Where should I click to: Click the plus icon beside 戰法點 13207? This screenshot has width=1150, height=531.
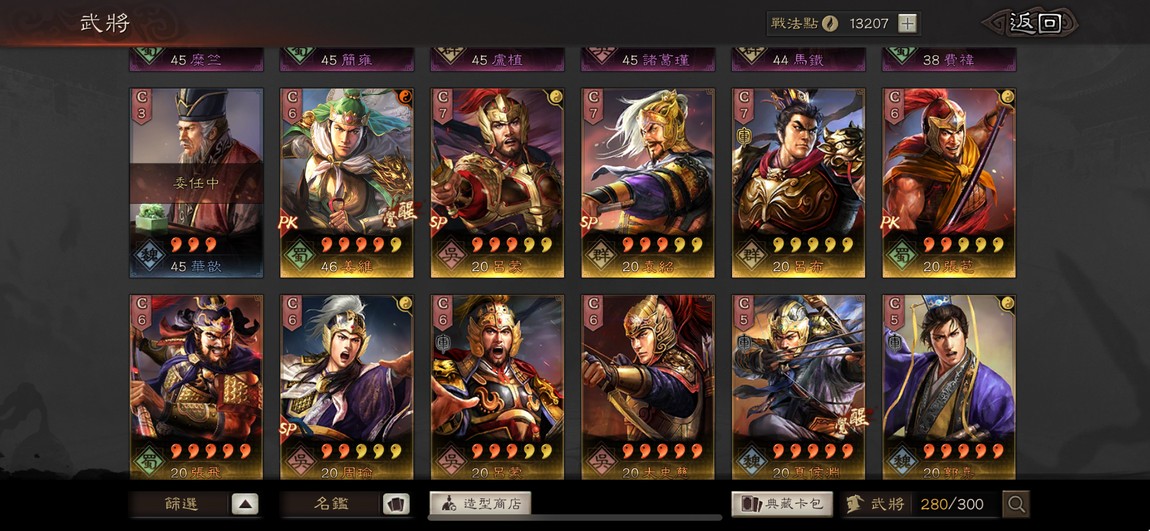(x=908, y=23)
